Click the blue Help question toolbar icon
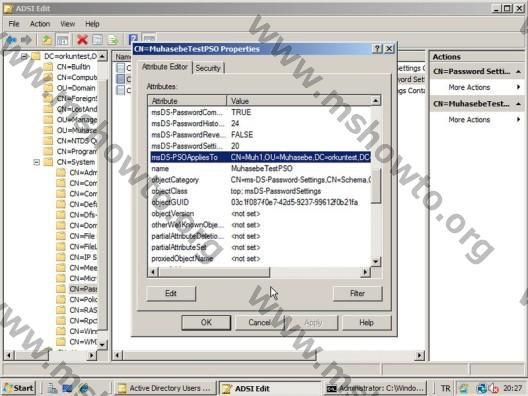 133,40
